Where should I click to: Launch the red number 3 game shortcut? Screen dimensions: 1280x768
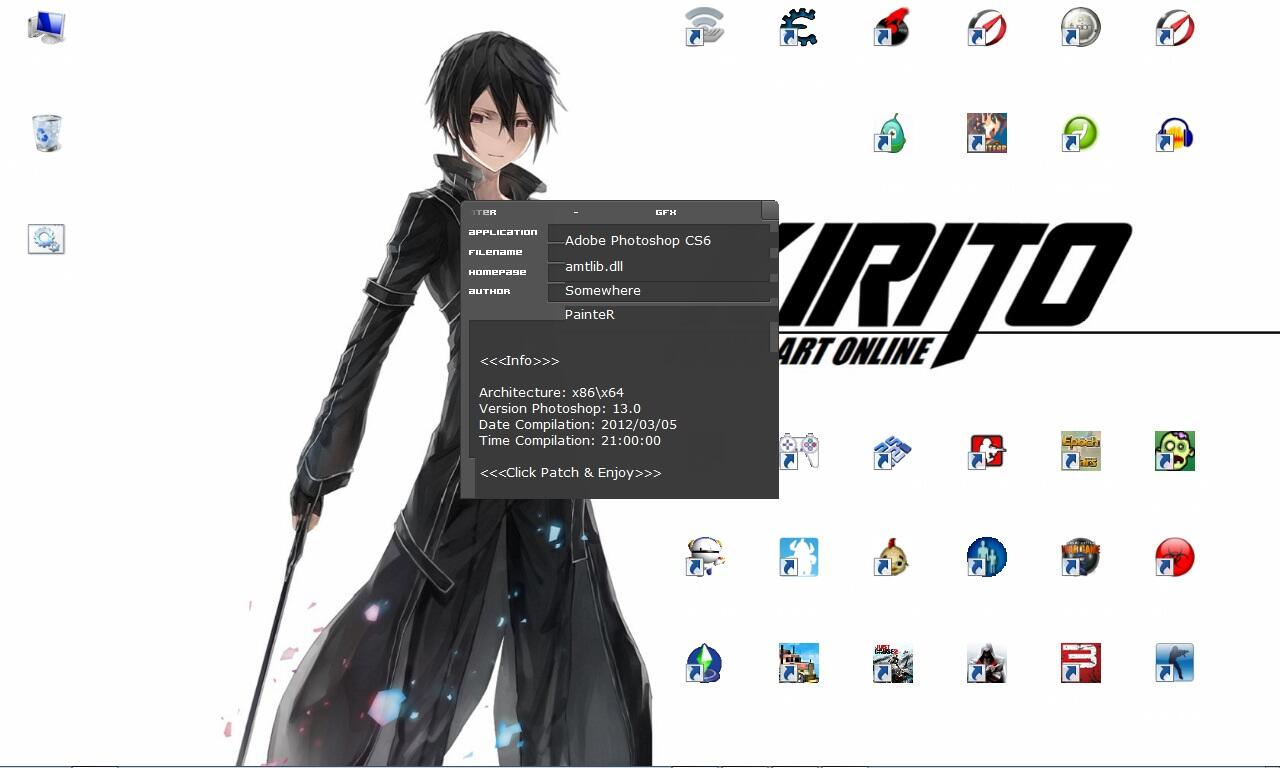[1080, 663]
